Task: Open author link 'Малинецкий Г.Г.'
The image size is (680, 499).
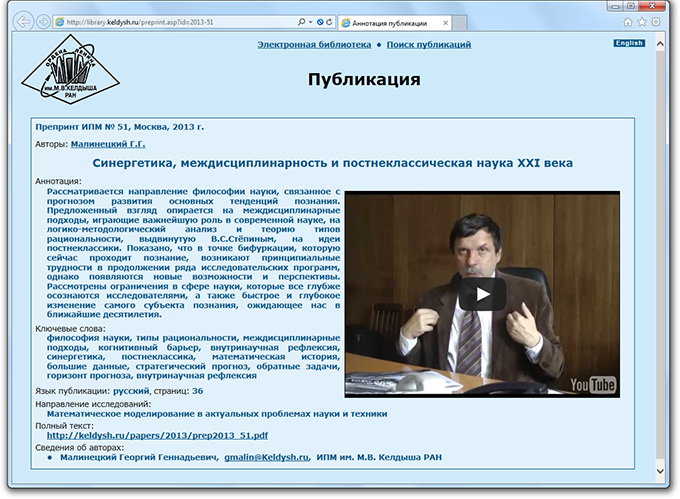Action: (x=108, y=144)
